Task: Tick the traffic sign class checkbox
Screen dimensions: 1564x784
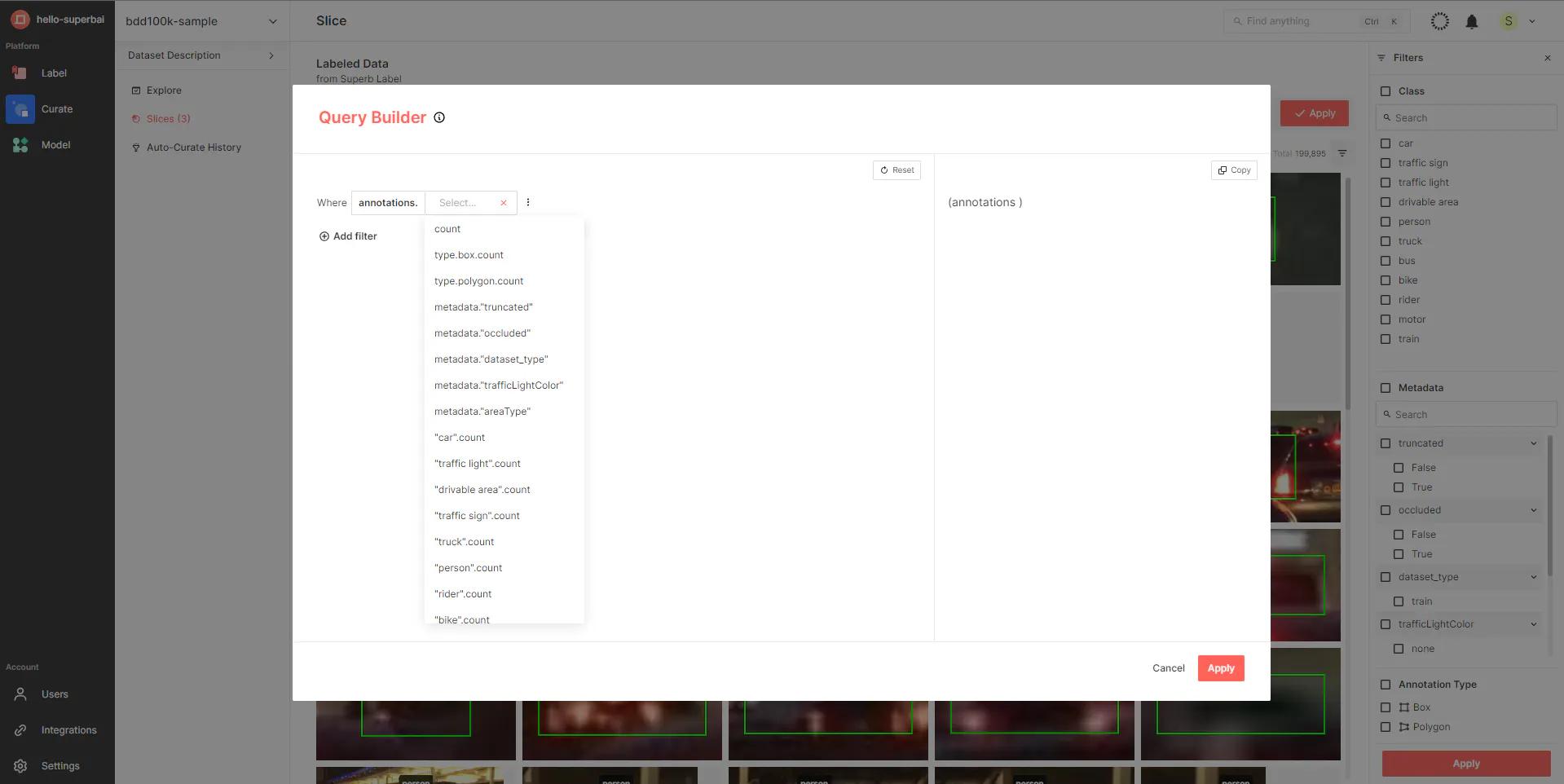Action: pyautogui.click(x=1386, y=163)
